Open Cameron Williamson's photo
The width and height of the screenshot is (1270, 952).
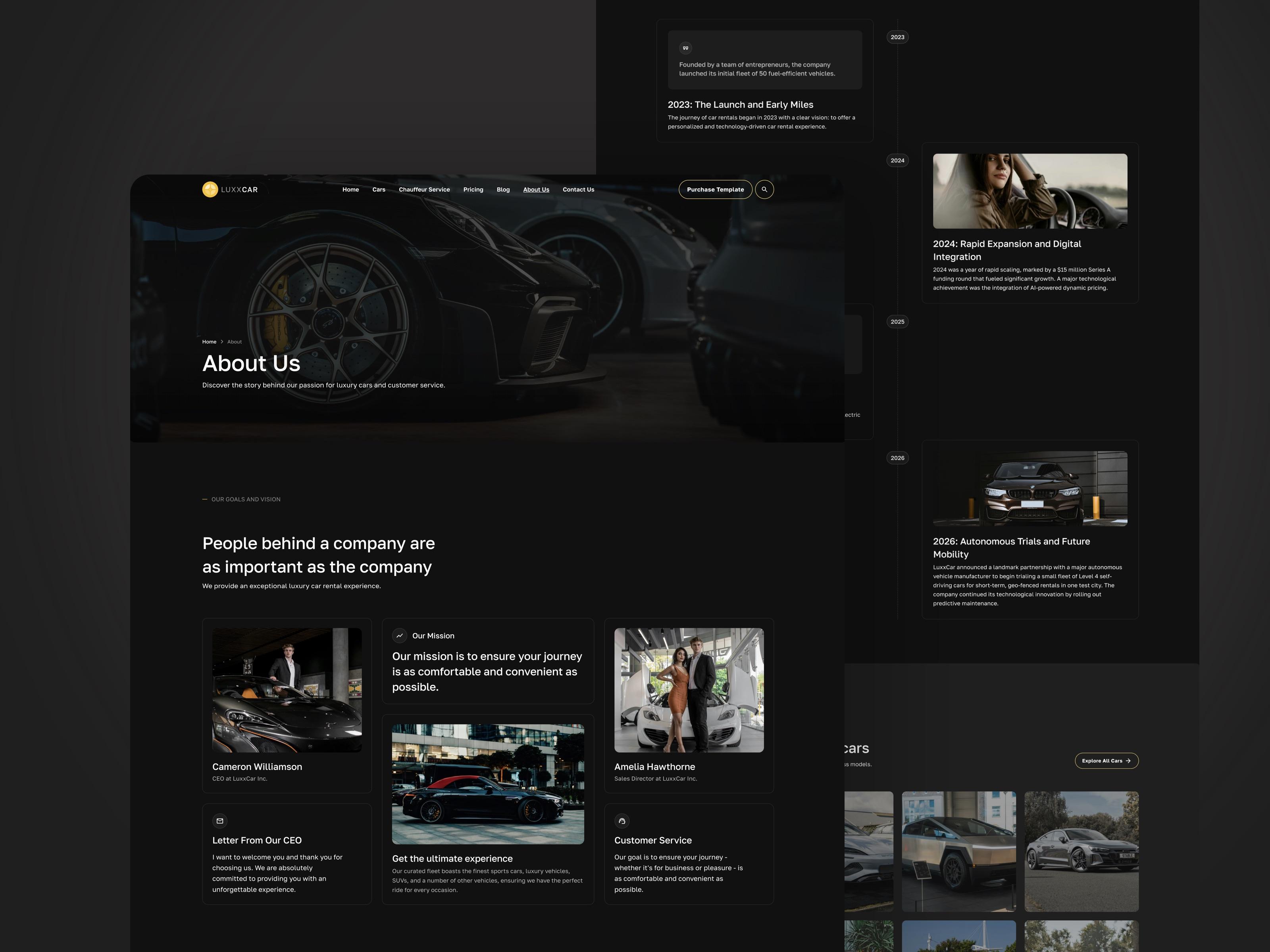287,690
